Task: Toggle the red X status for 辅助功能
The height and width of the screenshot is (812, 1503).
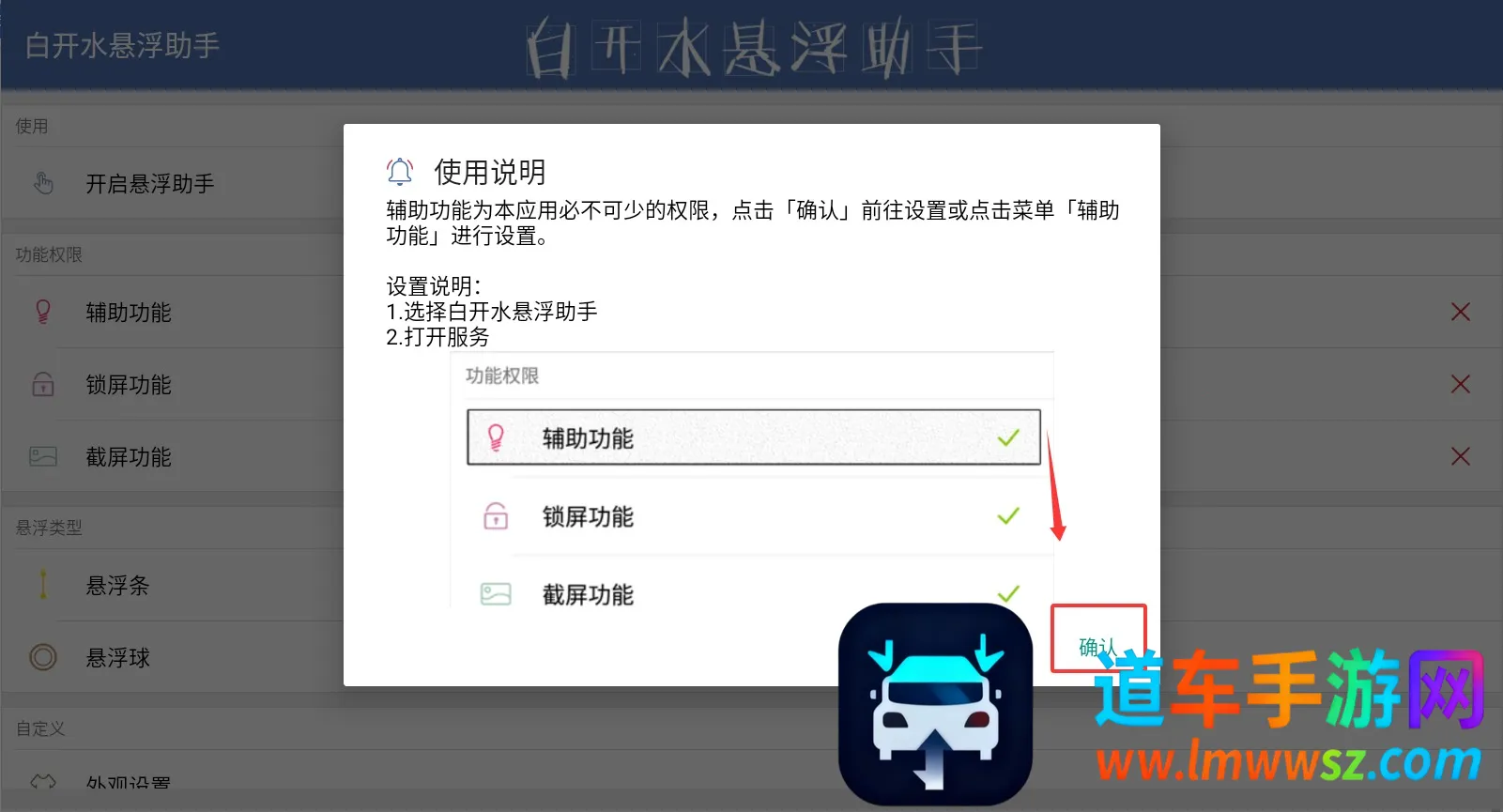Action: tap(1461, 312)
